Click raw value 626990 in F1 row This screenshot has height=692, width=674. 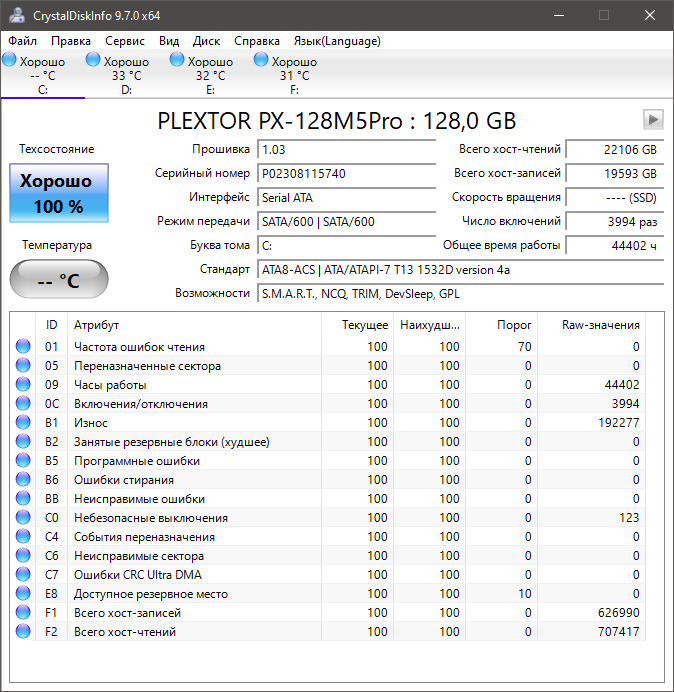[618, 613]
